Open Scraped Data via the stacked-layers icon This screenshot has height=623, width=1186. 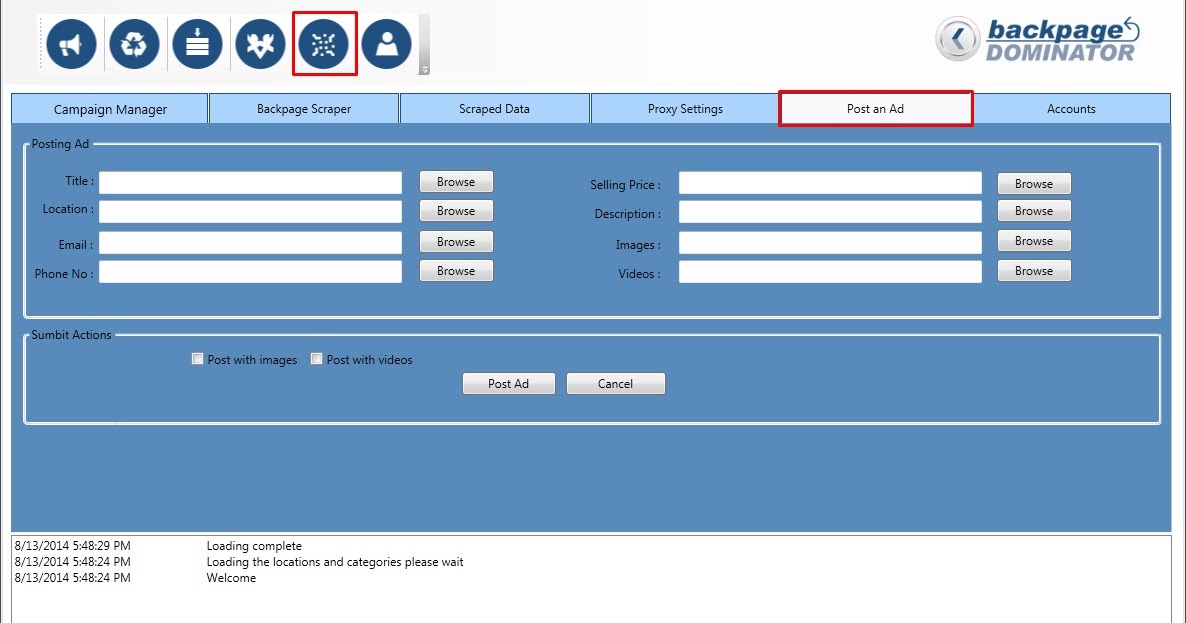click(x=197, y=43)
